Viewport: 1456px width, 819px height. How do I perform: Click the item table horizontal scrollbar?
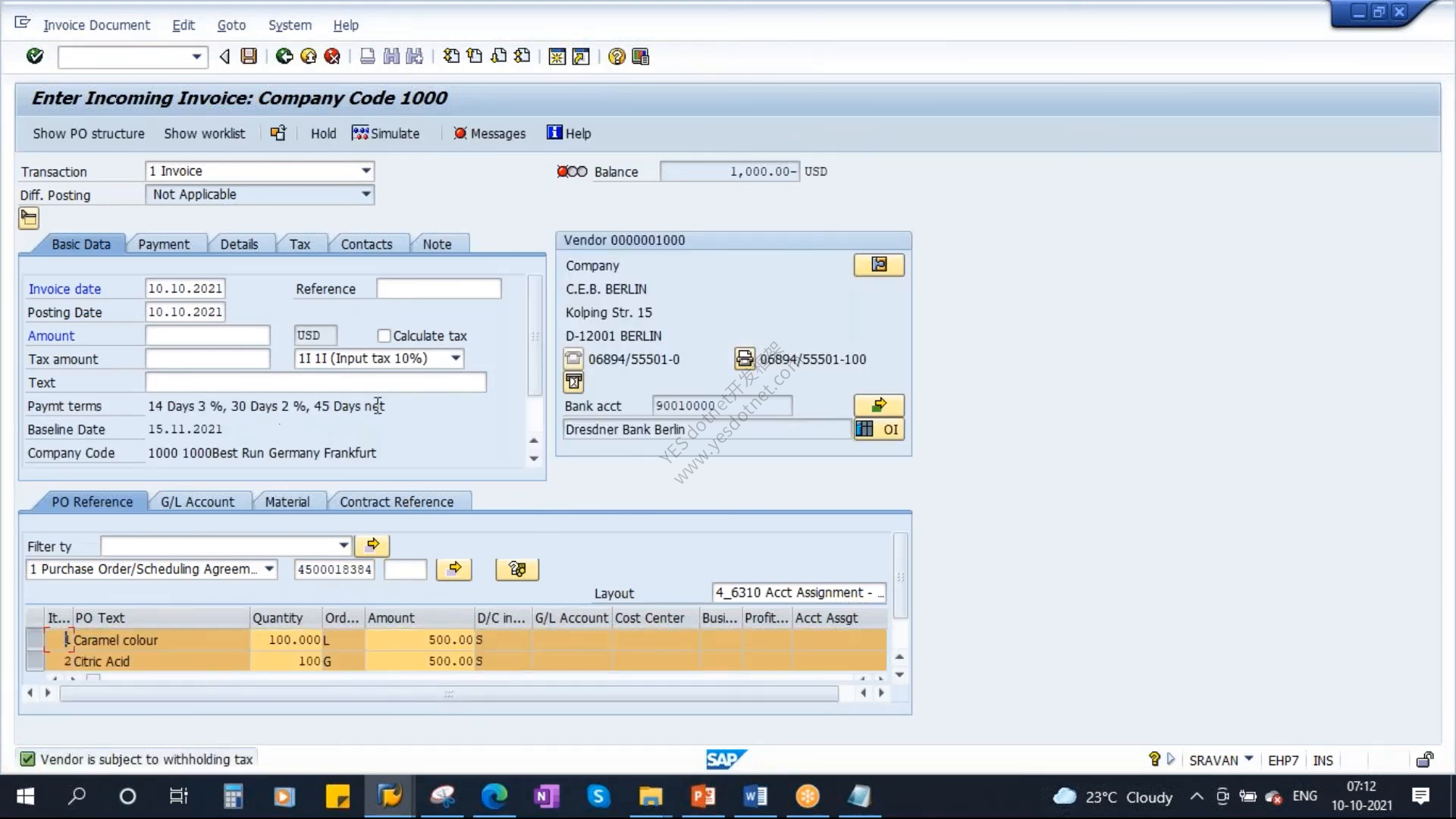449,693
